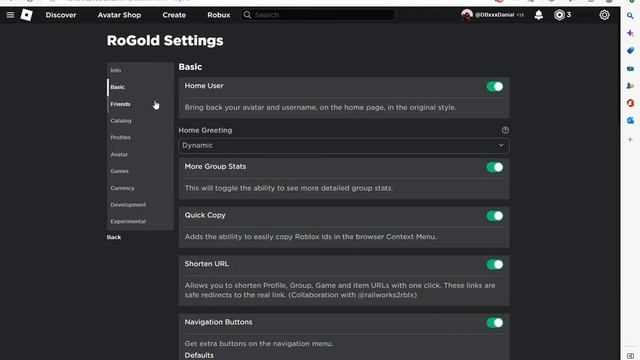The width and height of the screenshot is (640, 360).
Task: Turn off Navigation Buttons switch
Action: pos(495,323)
